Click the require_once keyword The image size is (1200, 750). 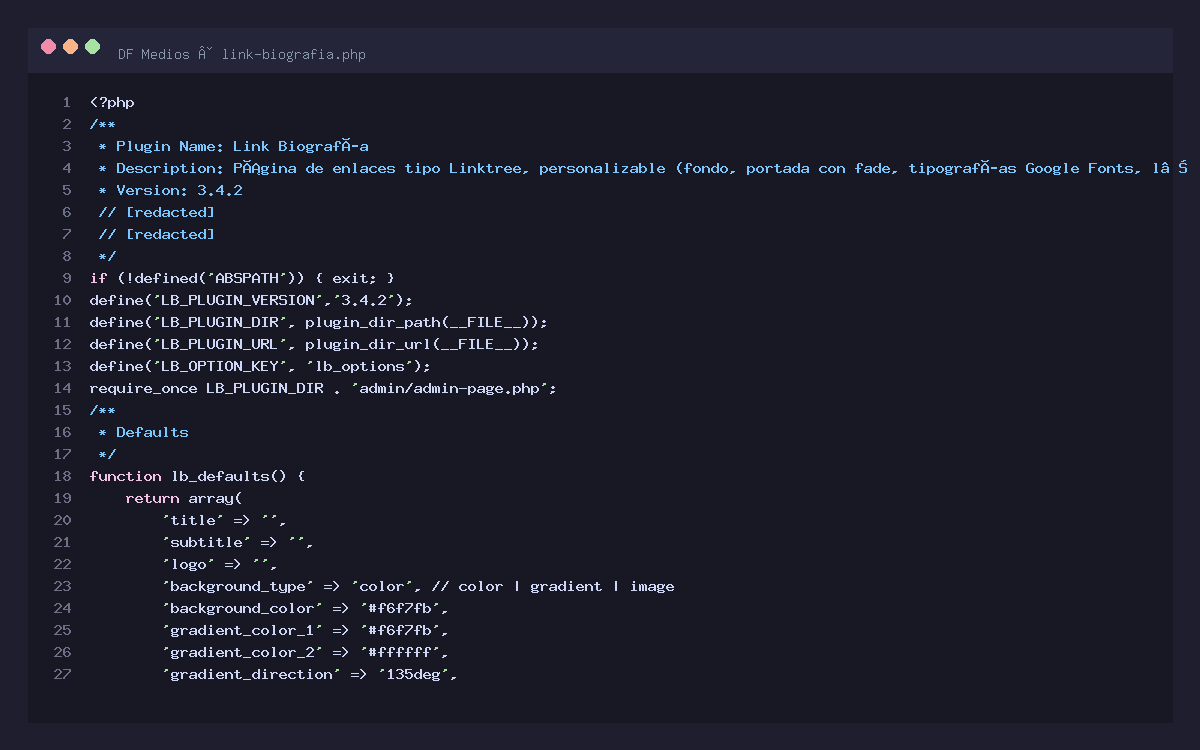click(143, 388)
